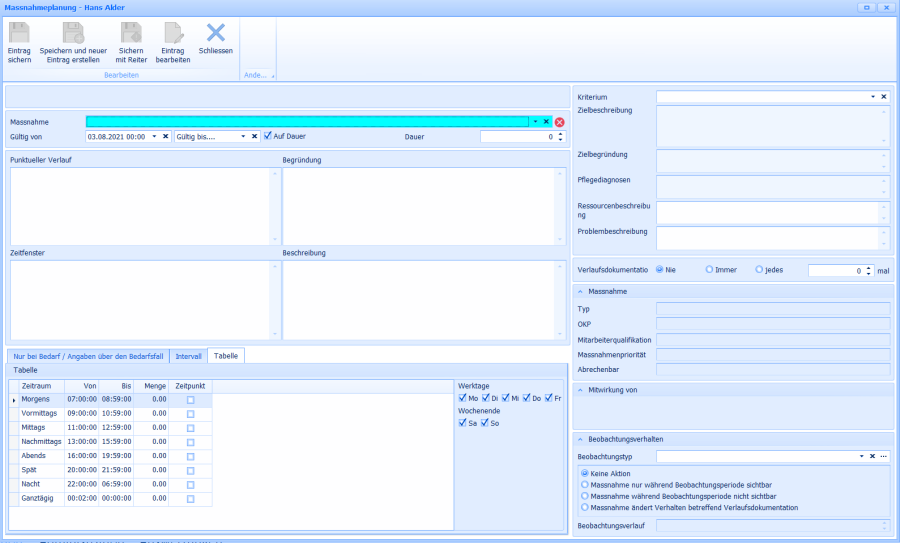Image resolution: width=900 pixels, height=543 pixels.
Task: Click the Eintrag sichern save icon
Action: pyautogui.click(x=19, y=33)
